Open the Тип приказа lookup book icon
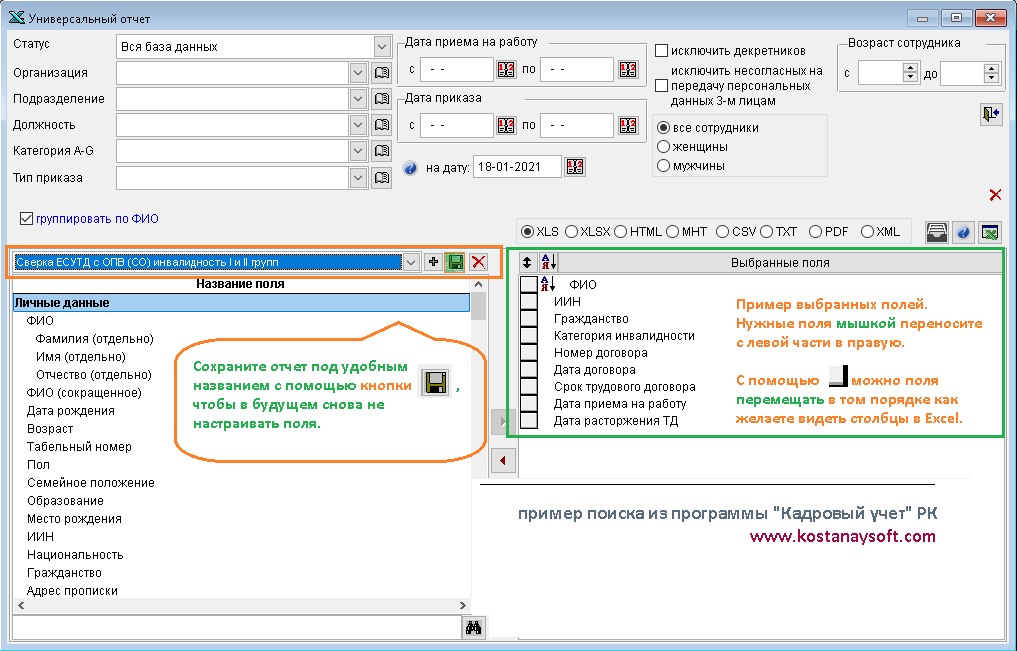The image size is (1017, 651). (x=382, y=178)
